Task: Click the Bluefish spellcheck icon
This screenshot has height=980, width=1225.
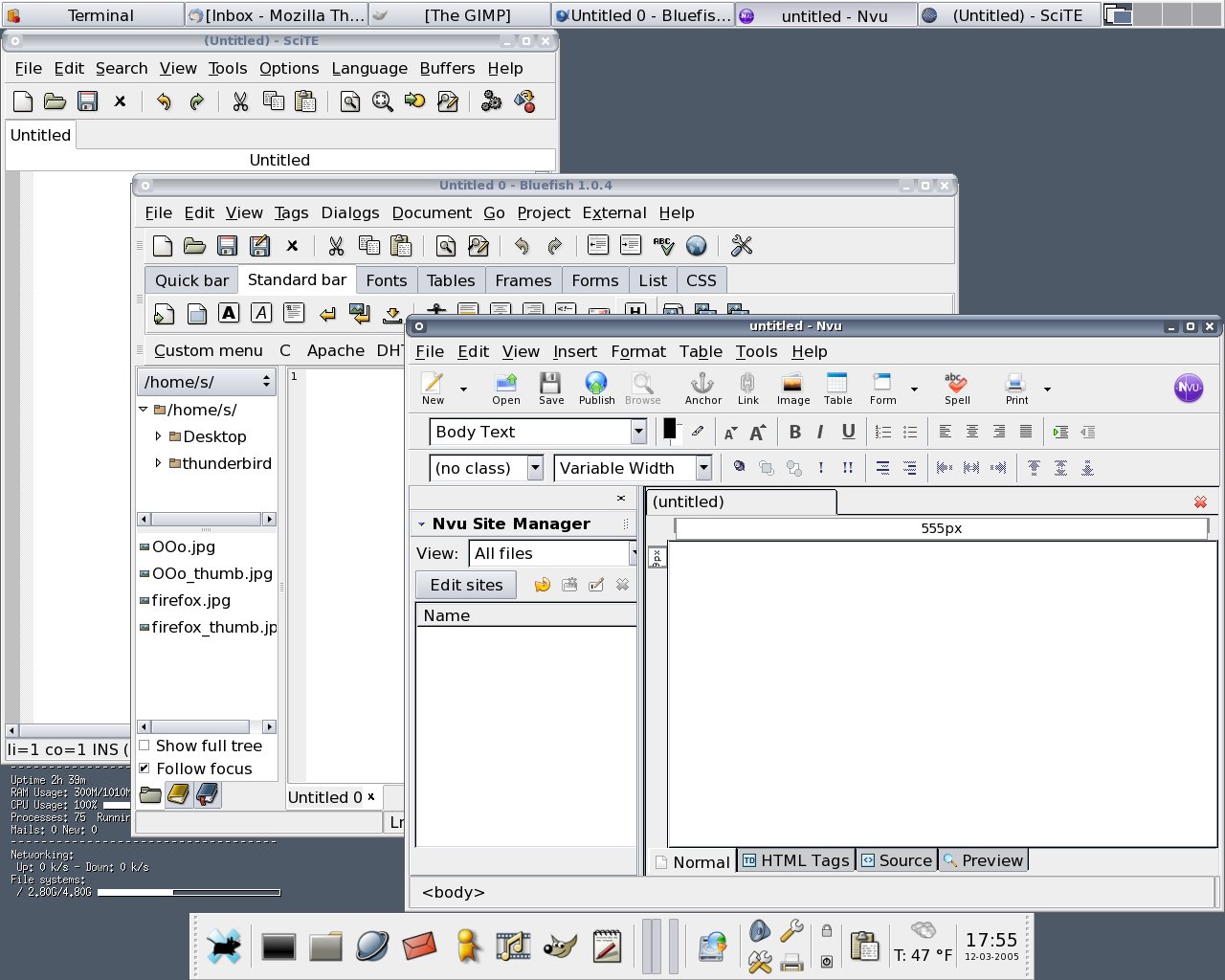Action: tap(663, 246)
